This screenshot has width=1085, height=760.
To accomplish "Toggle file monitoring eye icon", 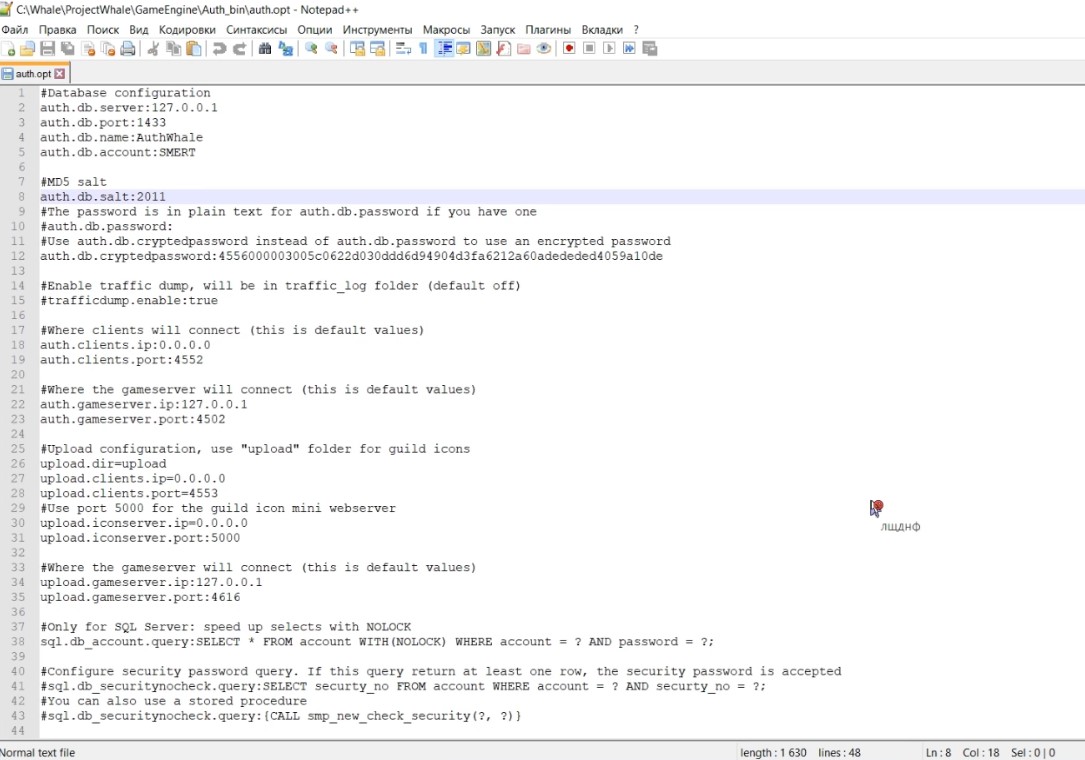I will pos(544,48).
